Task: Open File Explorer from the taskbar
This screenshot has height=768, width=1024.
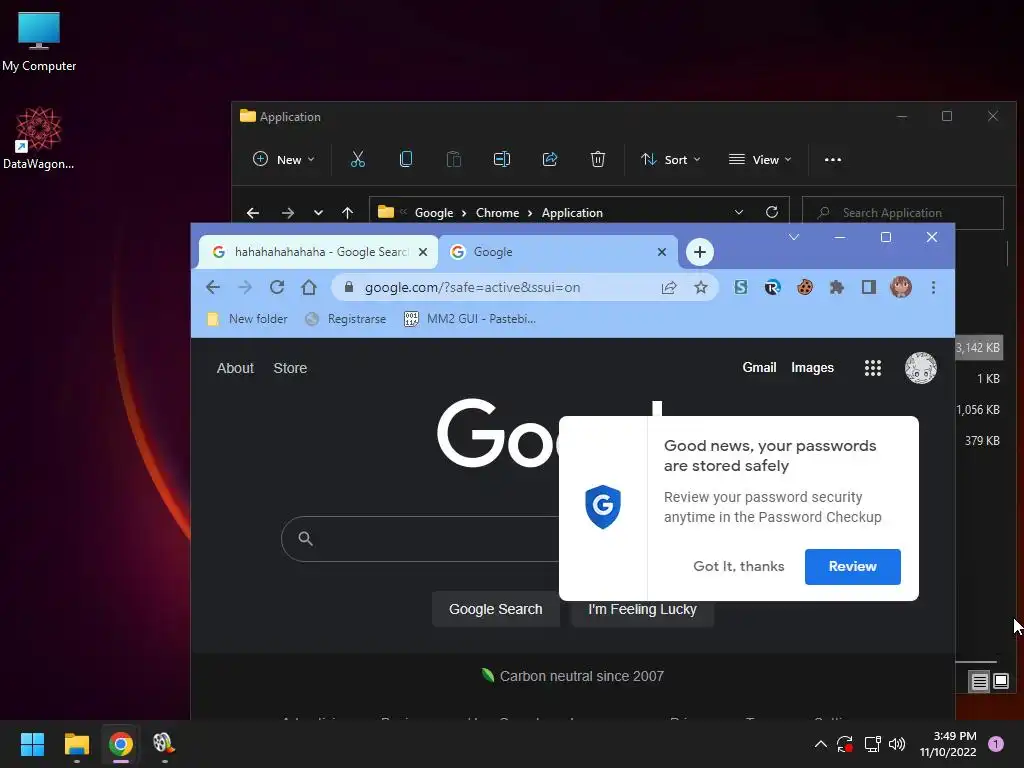Action: [x=76, y=744]
